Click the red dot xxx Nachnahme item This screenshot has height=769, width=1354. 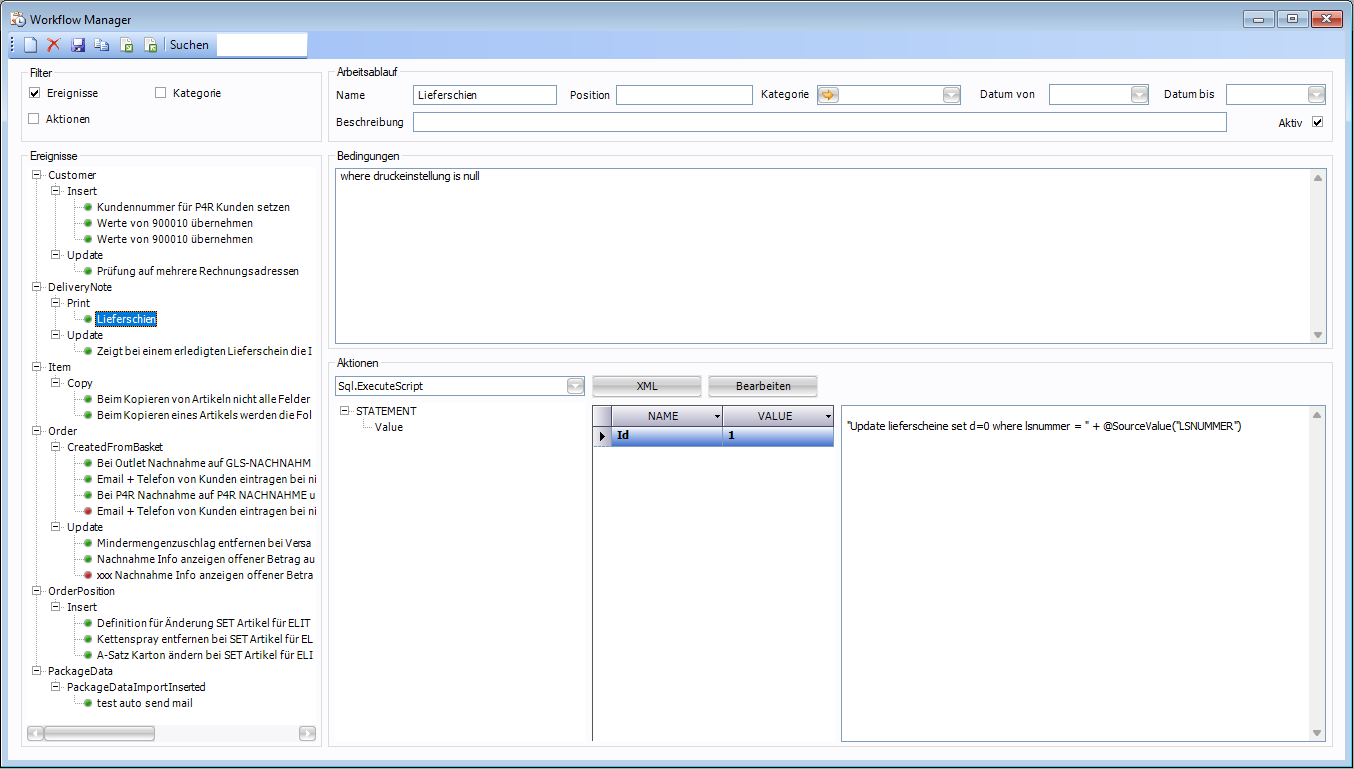(204, 575)
